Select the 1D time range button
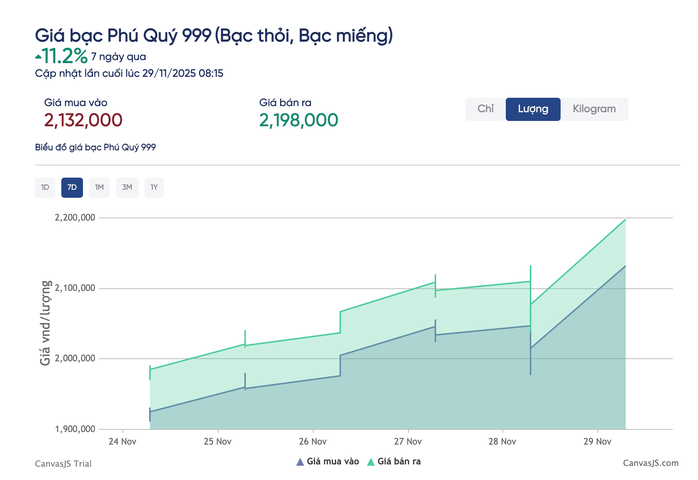Screen dimensions: 698x480 (x=45, y=187)
